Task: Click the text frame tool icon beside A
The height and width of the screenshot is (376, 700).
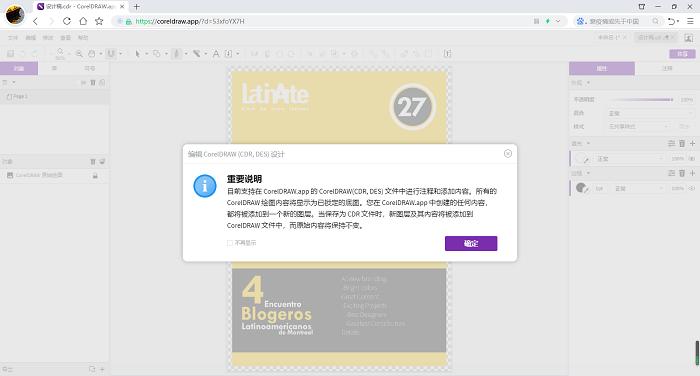Action: (x=228, y=54)
